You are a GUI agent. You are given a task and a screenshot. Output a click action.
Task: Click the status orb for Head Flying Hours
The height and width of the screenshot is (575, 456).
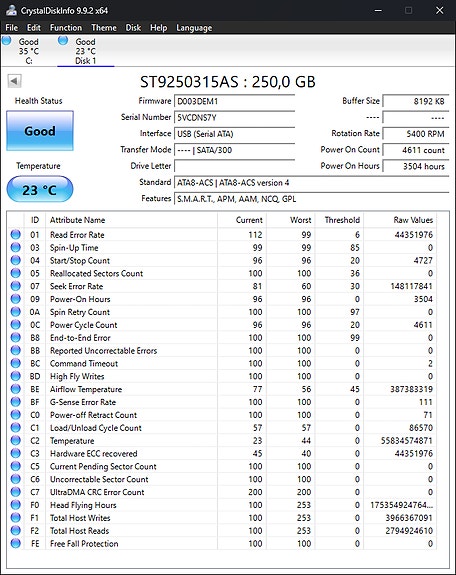16,505
